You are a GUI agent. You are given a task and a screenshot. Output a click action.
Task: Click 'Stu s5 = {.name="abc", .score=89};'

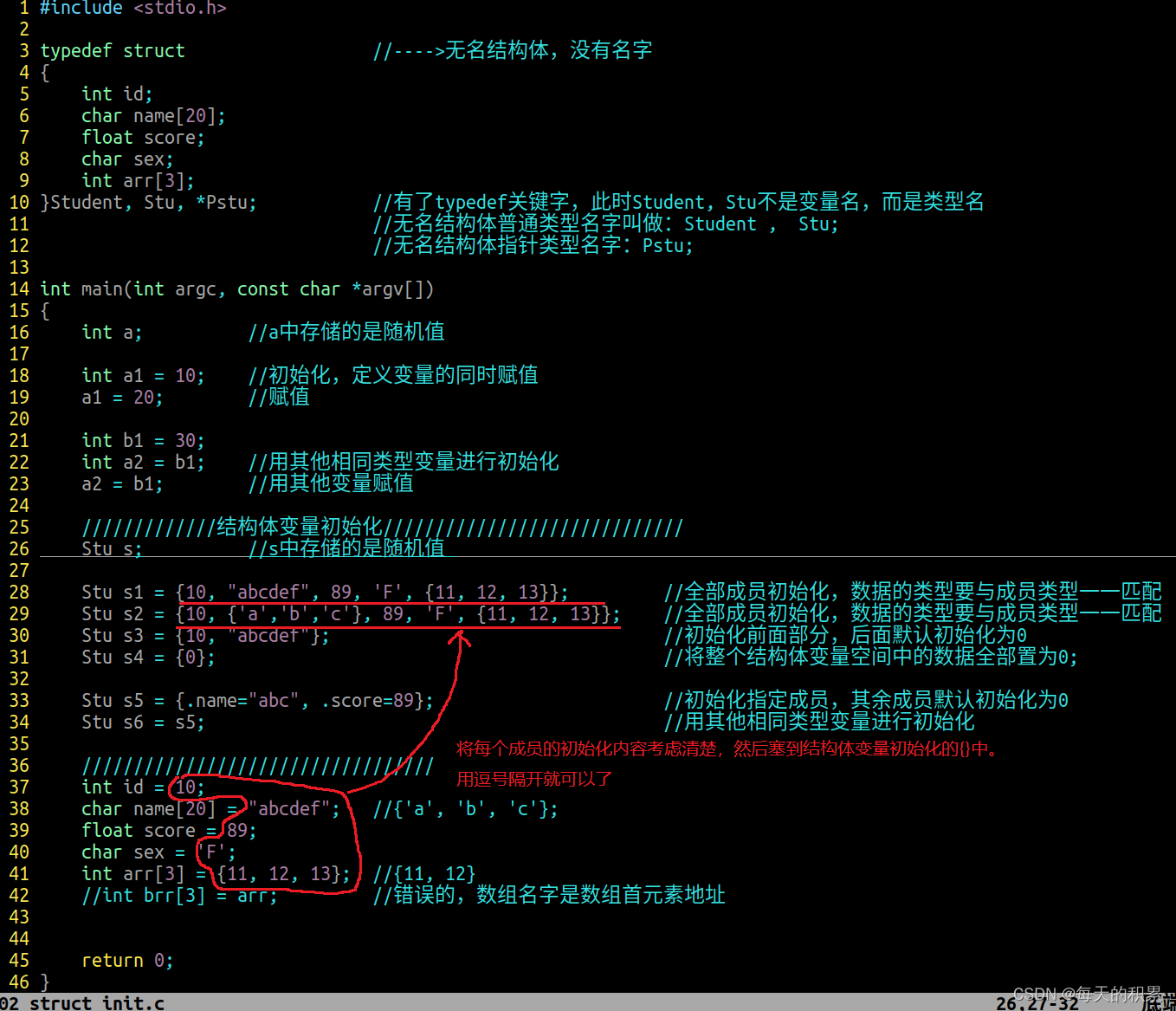point(257,701)
